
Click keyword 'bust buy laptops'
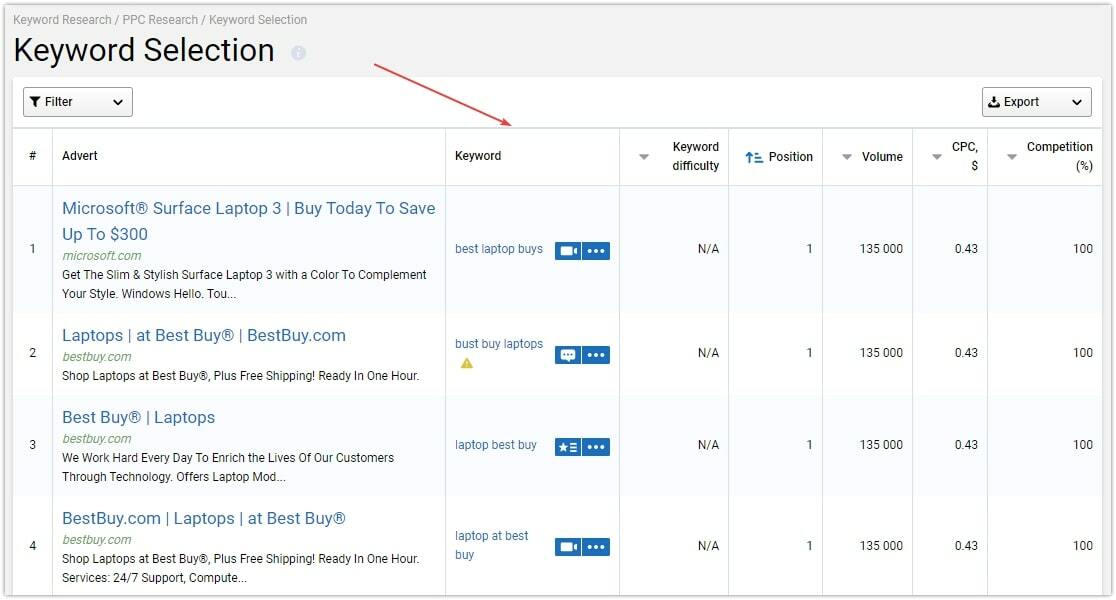click(x=499, y=344)
